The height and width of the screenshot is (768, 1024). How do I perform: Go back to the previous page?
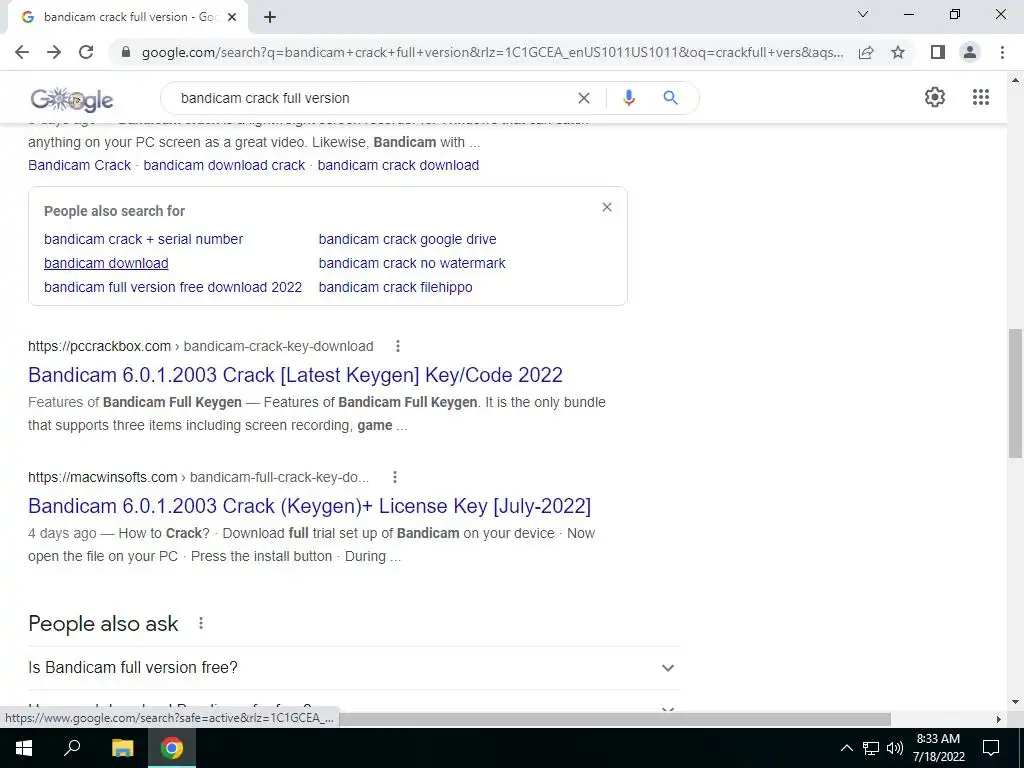(22, 52)
